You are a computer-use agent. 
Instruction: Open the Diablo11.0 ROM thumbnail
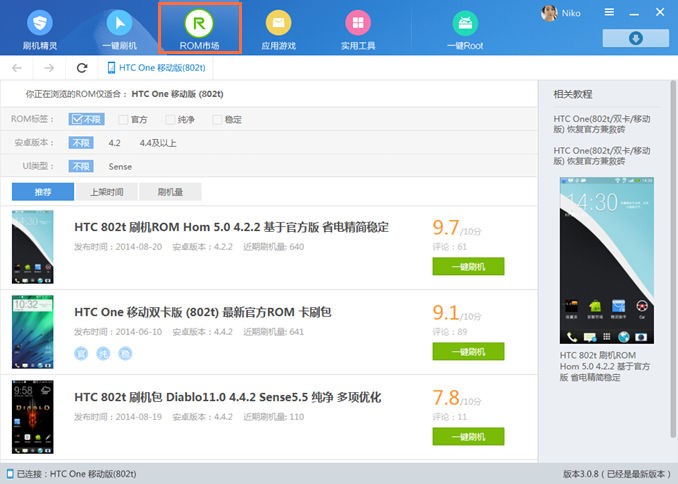pos(33,417)
